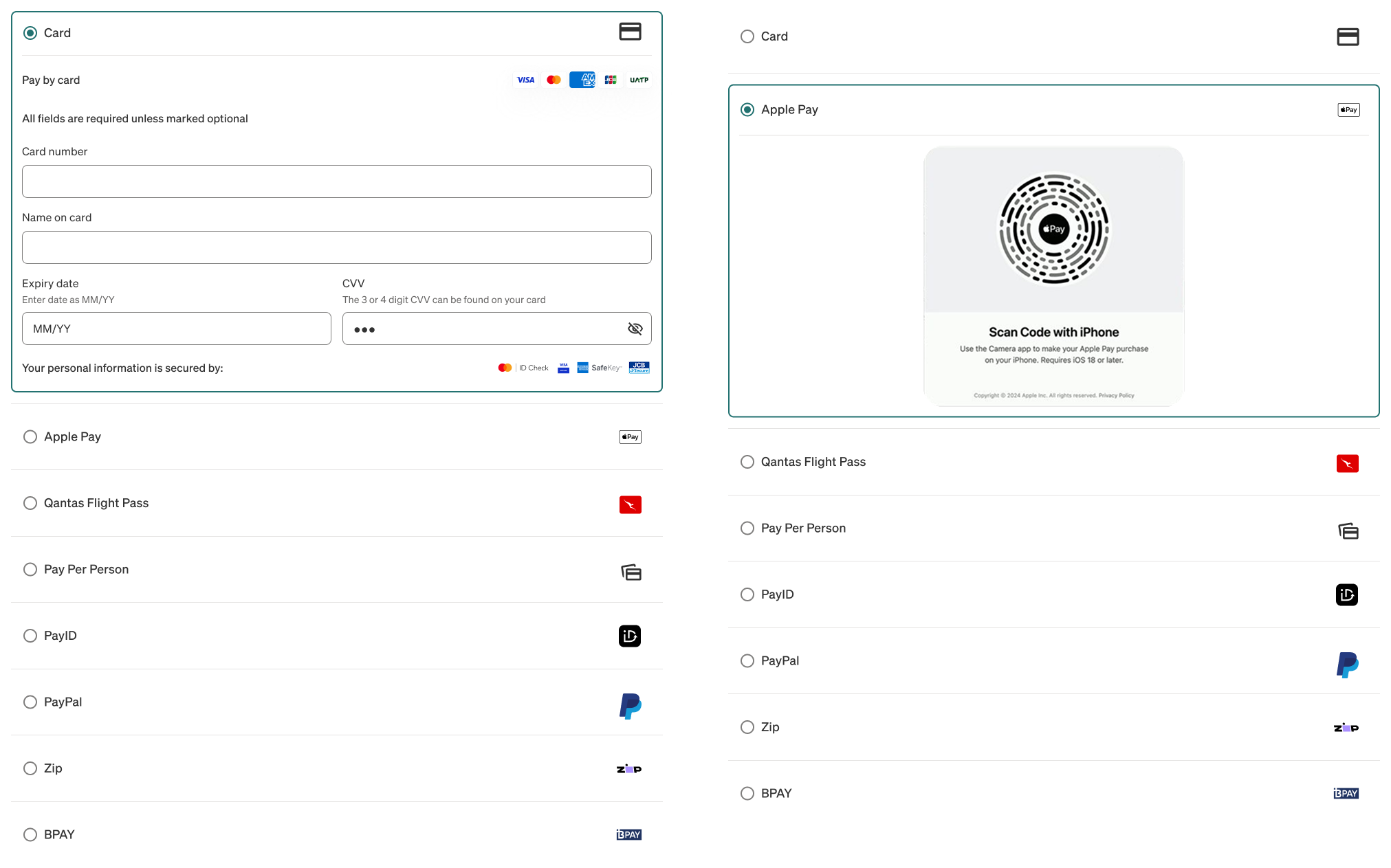Select Zip radio button in right panel
Viewport: 1391px width, 868px height.
(747, 727)
